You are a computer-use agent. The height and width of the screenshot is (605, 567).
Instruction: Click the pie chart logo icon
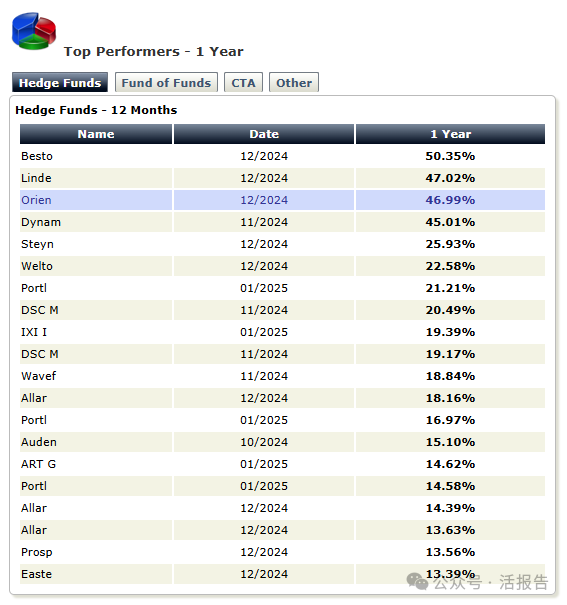pyautogui.click(x=34, y=31)
